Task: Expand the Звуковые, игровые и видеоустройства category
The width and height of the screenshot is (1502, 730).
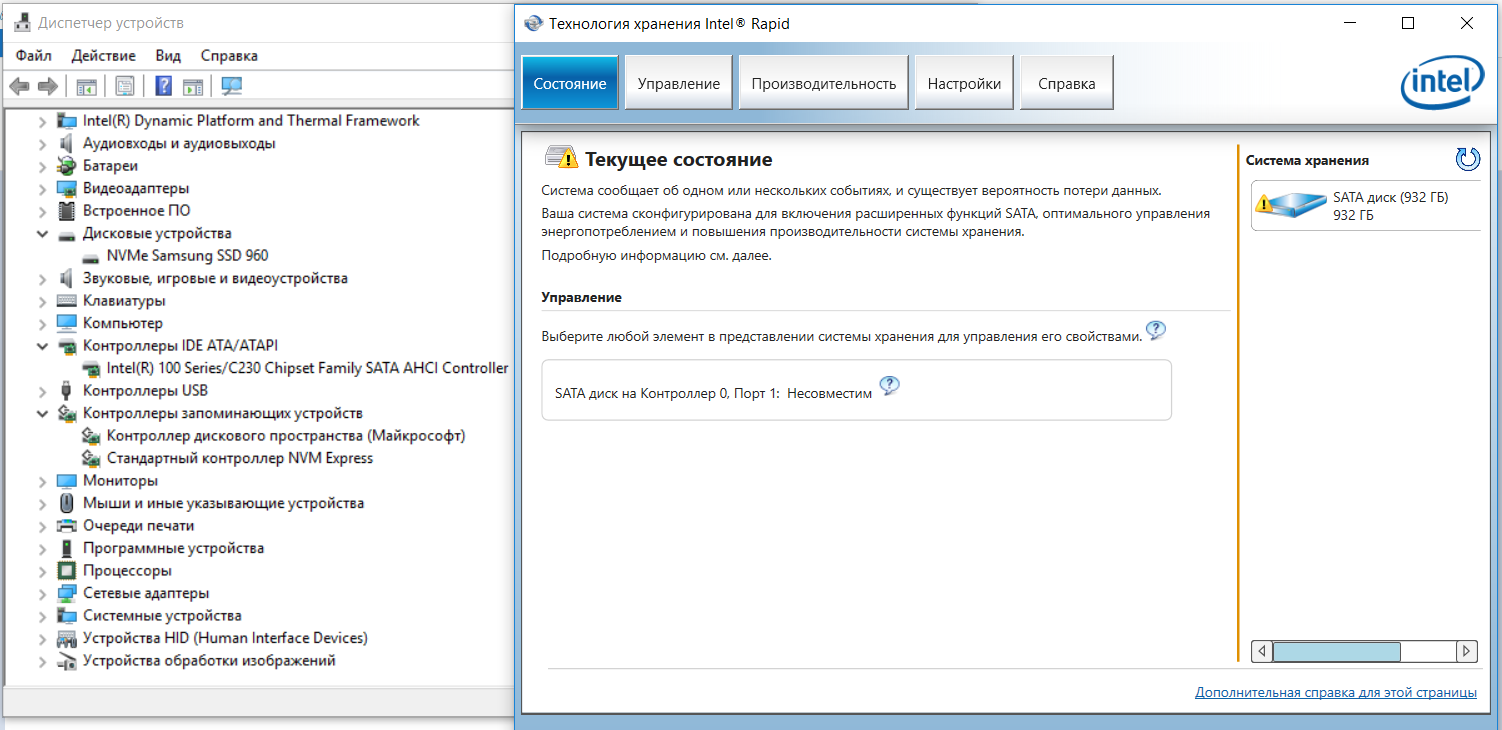Action: (x=42, y=278)
